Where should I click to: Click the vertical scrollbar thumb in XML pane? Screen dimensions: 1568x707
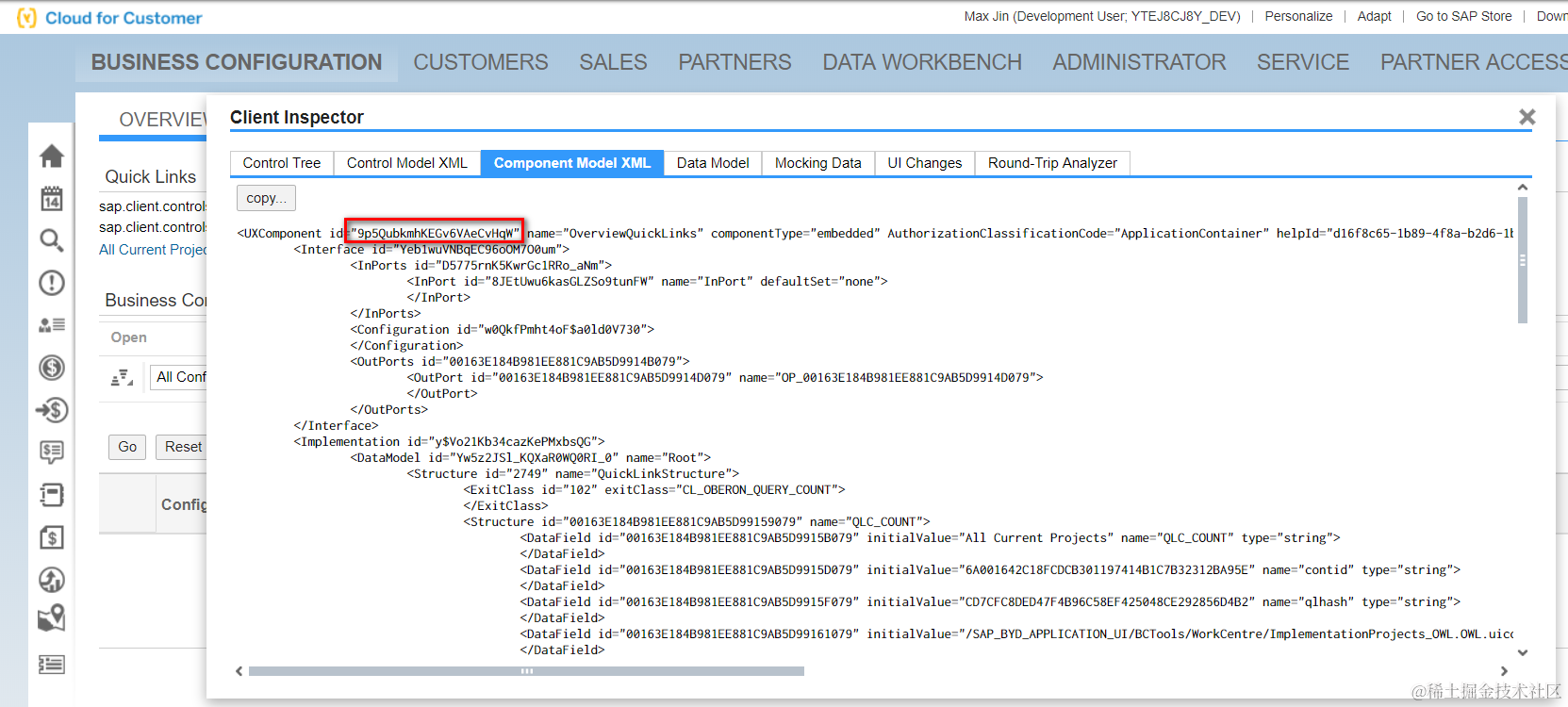[1523, 259]
